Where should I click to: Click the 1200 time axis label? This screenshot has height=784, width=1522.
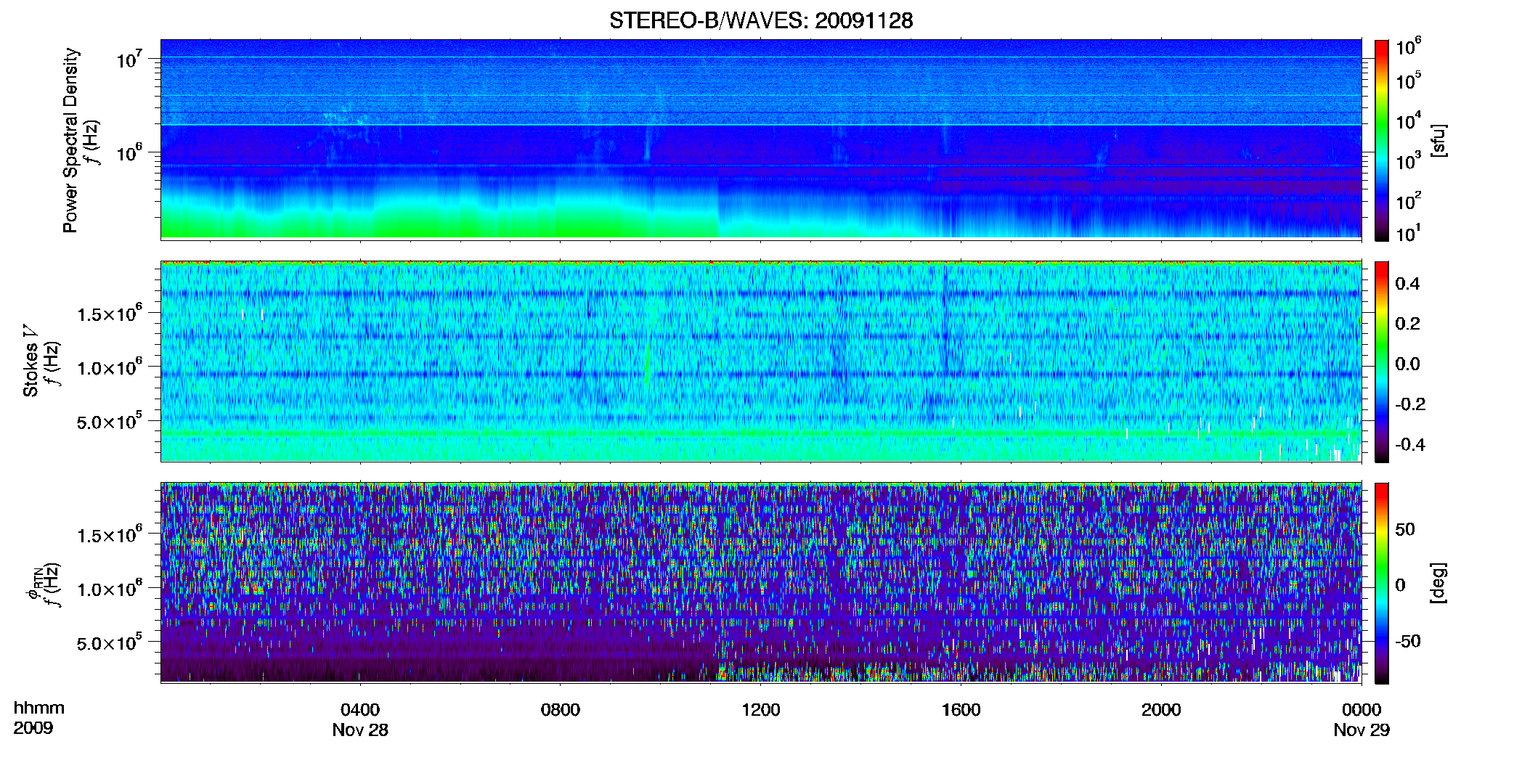click(x=760, y=710)
